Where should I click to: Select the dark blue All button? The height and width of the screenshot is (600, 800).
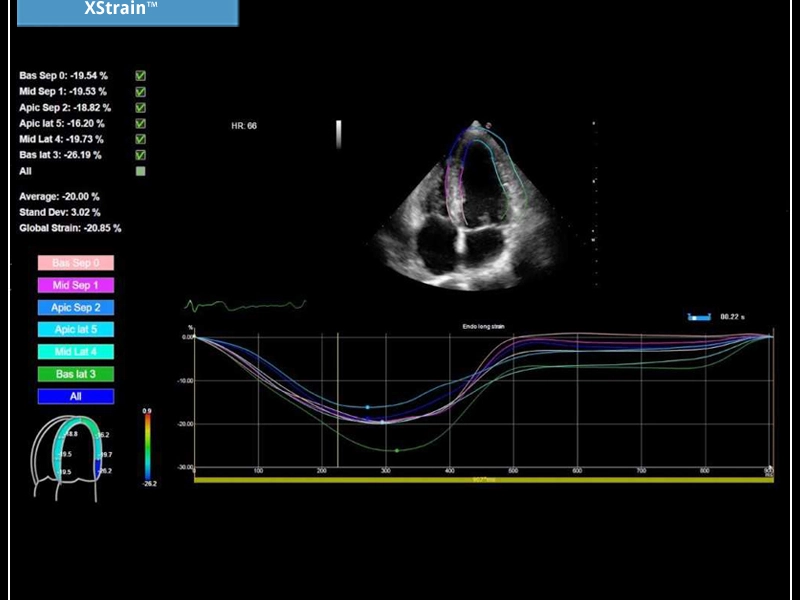tap(76, 396)
